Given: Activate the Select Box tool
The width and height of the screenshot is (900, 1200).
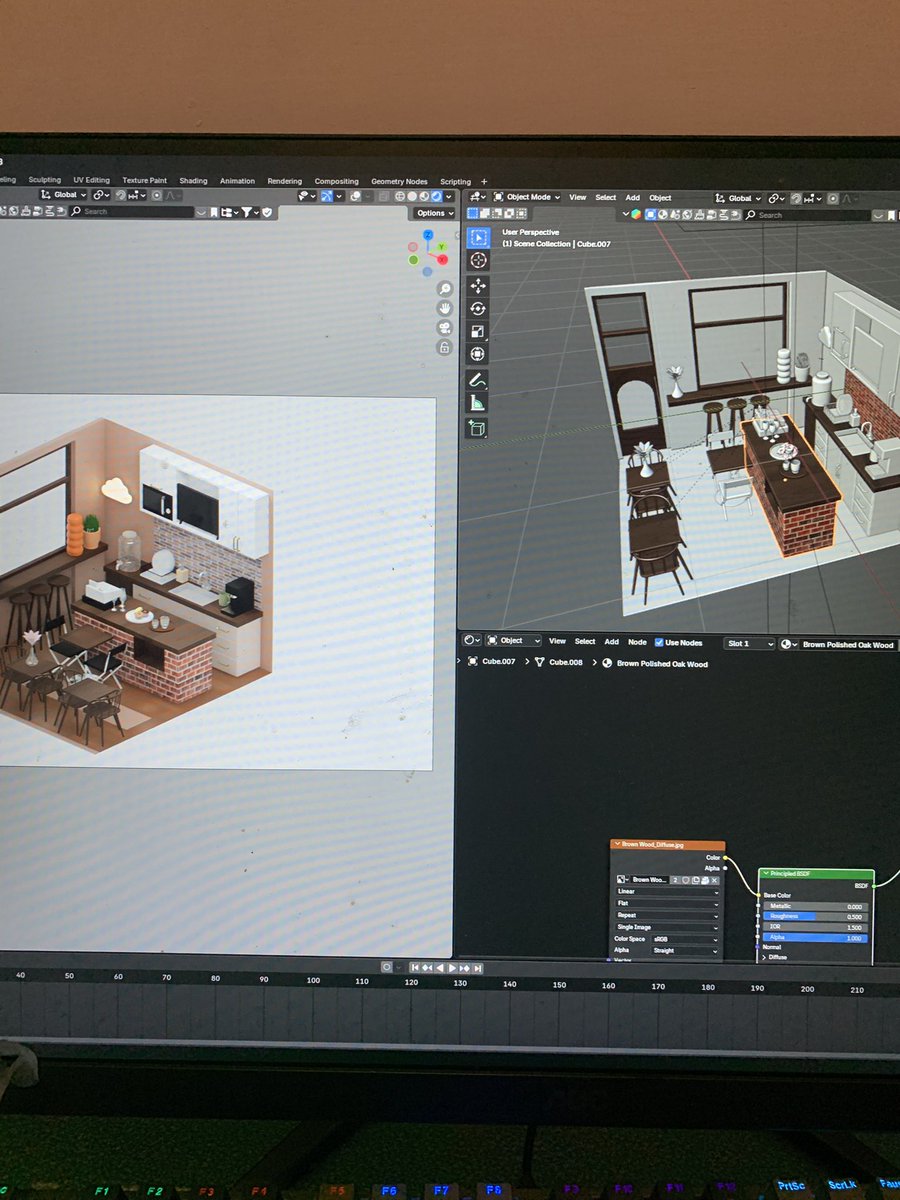Looking at the screenshot, I should click(x=478, y=238).
